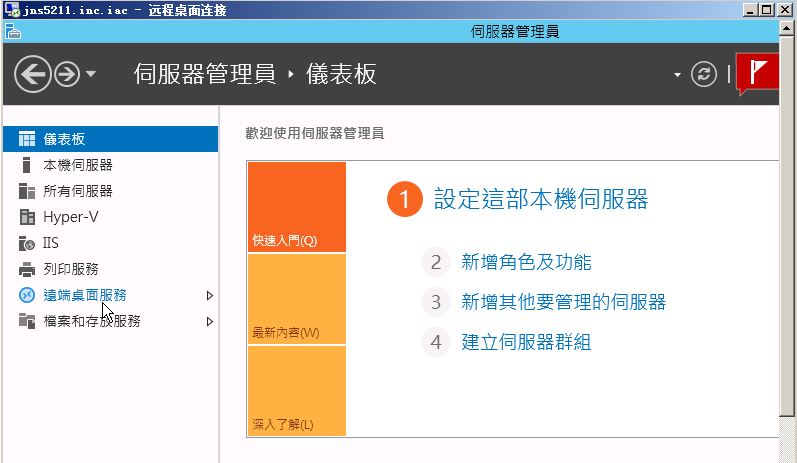Click the 所有伺服器 servers icon
The height and width of the screenshot is (463, 797).
coord(27,191)
